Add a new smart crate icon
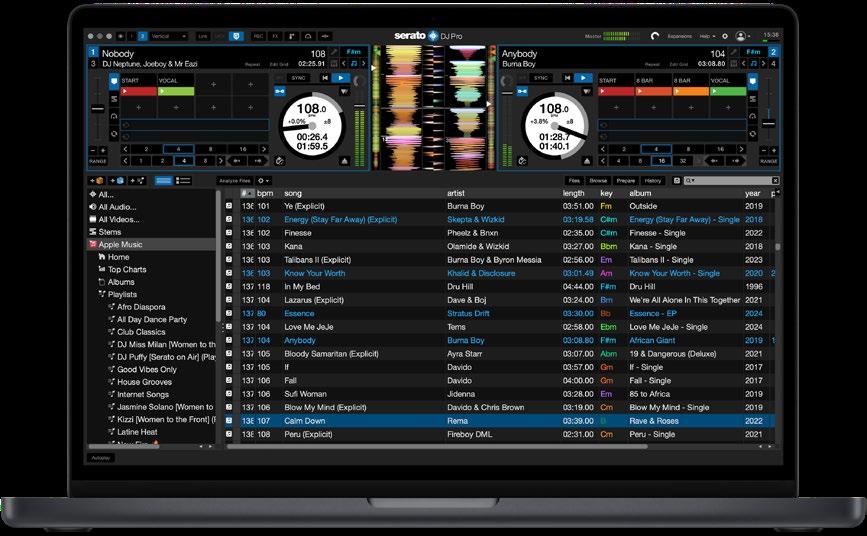Screen dimensions: 867x536 [117, 180]
